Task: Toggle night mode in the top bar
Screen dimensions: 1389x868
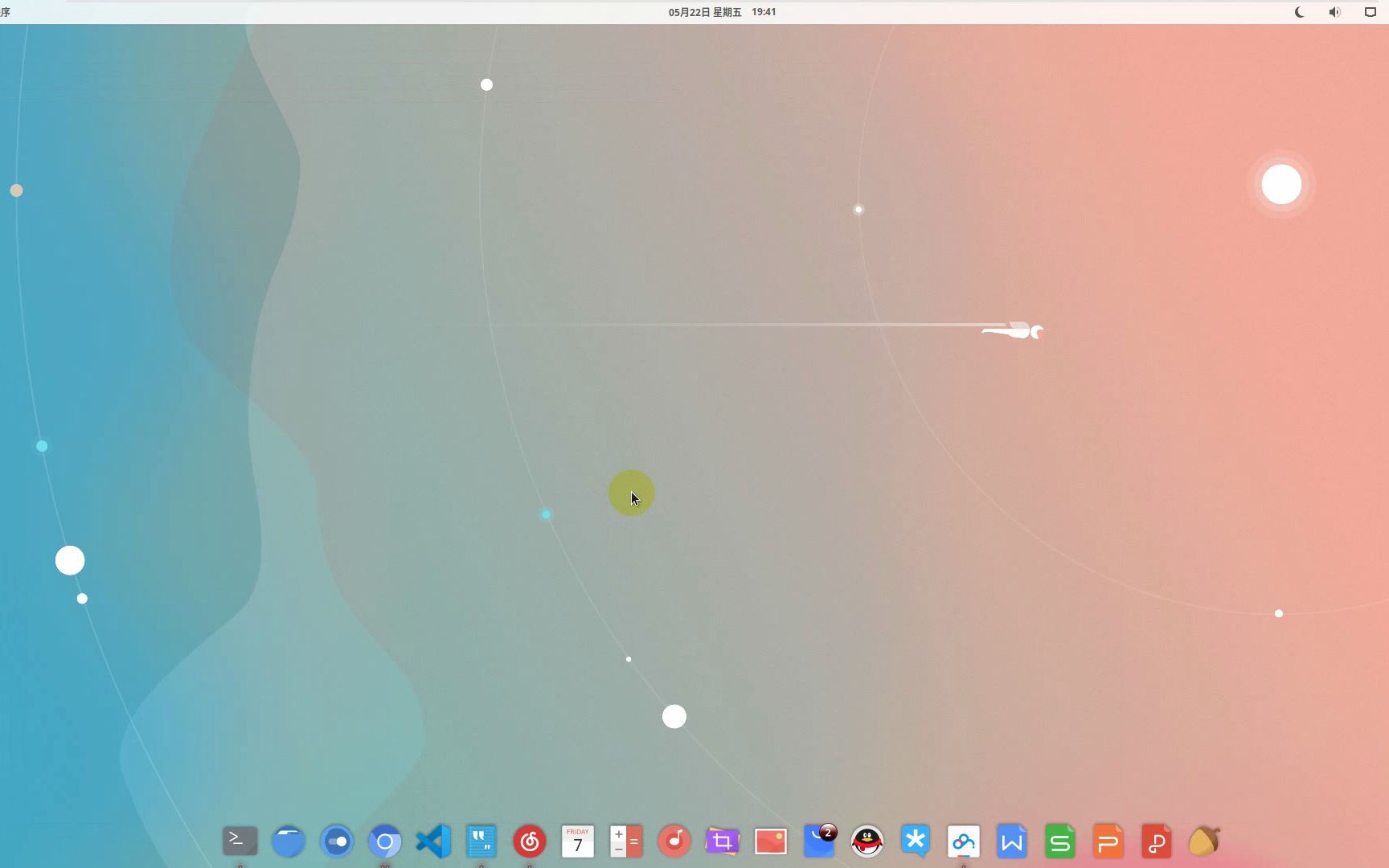Action: [x=1300, y=12]
